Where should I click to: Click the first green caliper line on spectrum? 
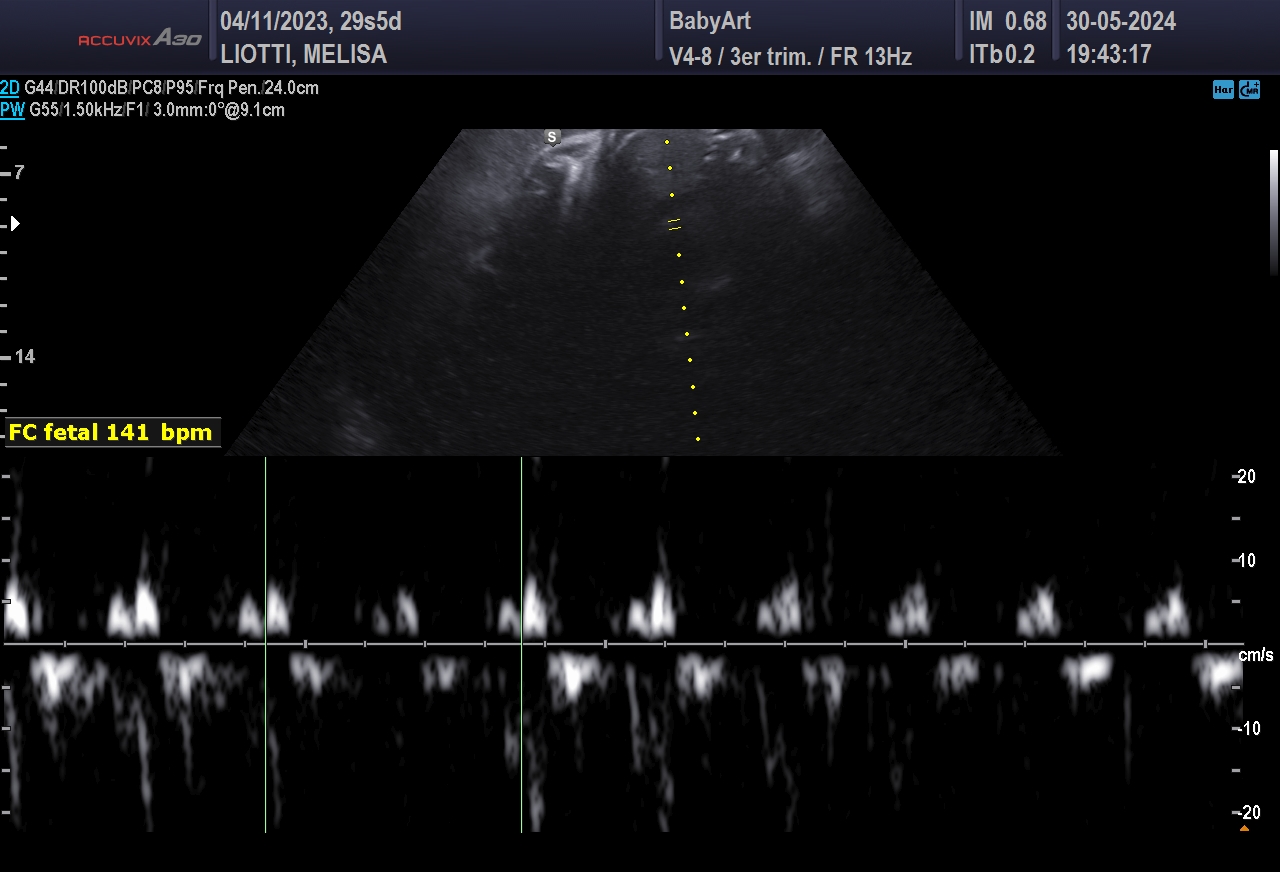point(265,644)
